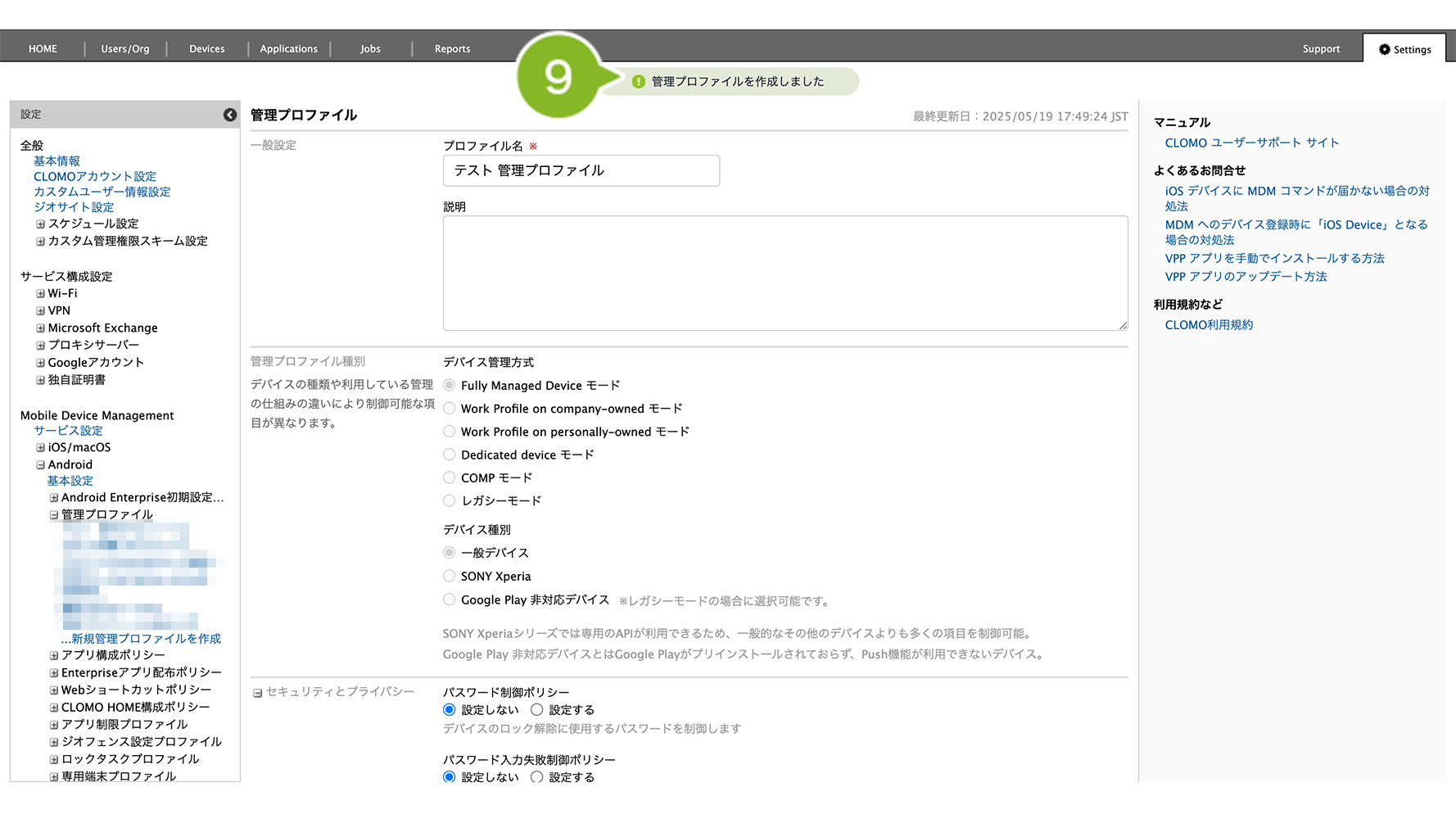The height and width of the screenshot is (819, 1456).
Task: Go to the Applications tab
Action: click(x=289, y=49)
